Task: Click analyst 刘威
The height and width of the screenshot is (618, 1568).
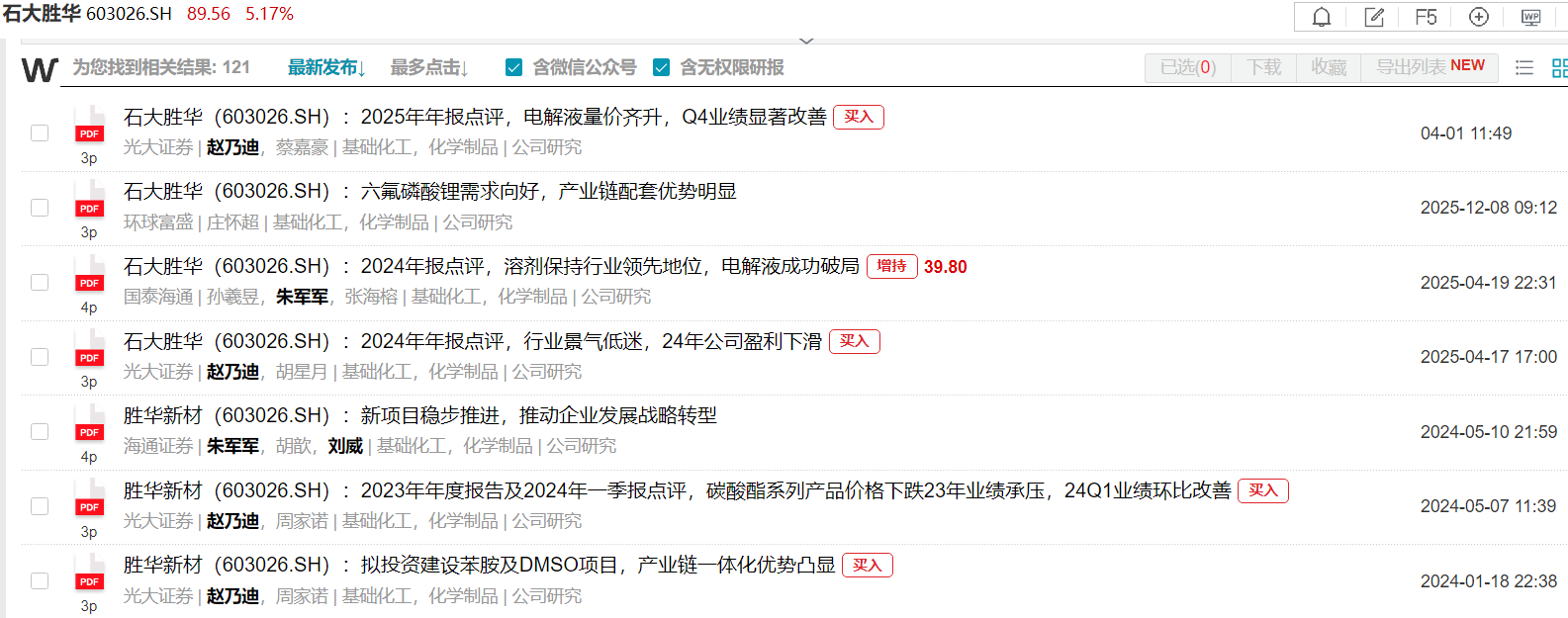Action: point(345,446)
